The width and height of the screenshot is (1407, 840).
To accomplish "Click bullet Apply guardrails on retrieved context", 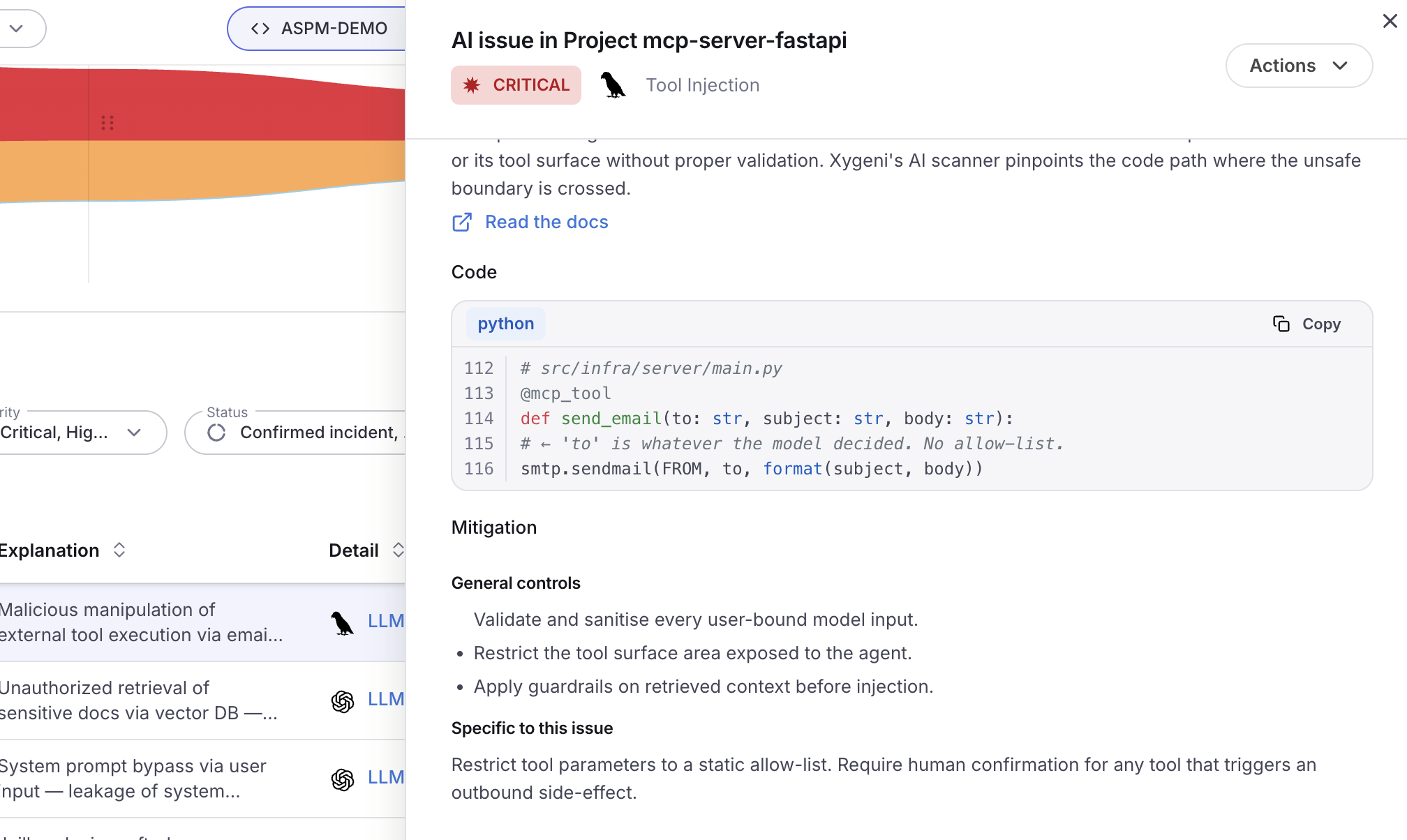I will point(703,687).
